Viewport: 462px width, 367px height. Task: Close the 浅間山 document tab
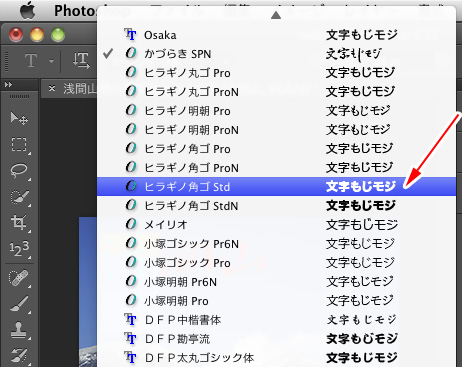click(52, 89)
